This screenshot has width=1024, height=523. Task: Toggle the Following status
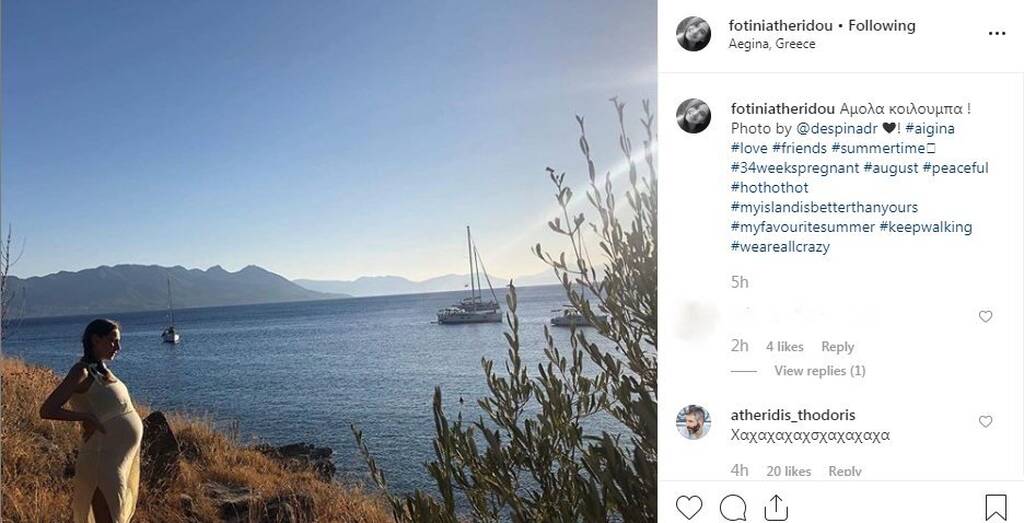click(882, 25)
